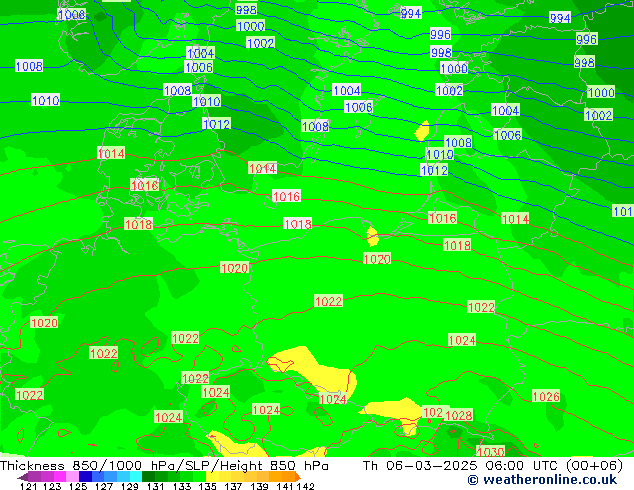Click legend value 127
Screen dimensions: 634x490
pyautogui.click(x=104, y=486)
